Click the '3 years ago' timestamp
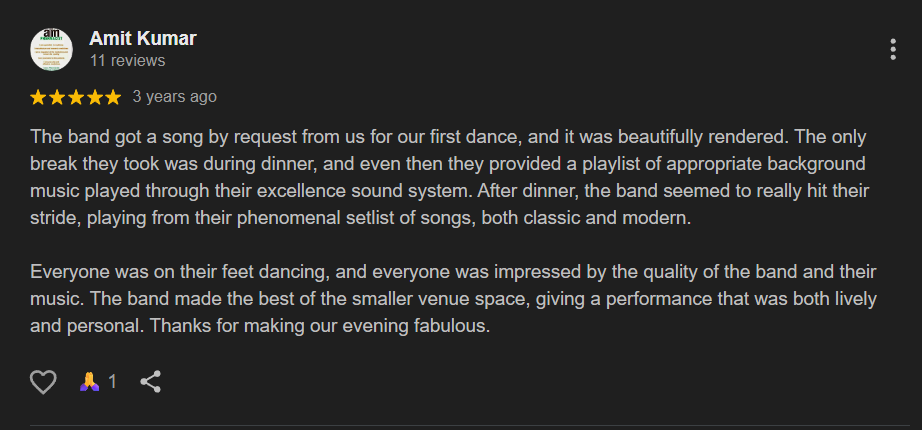The height and width of the screenshot is (430, 922). pos(175,96)
